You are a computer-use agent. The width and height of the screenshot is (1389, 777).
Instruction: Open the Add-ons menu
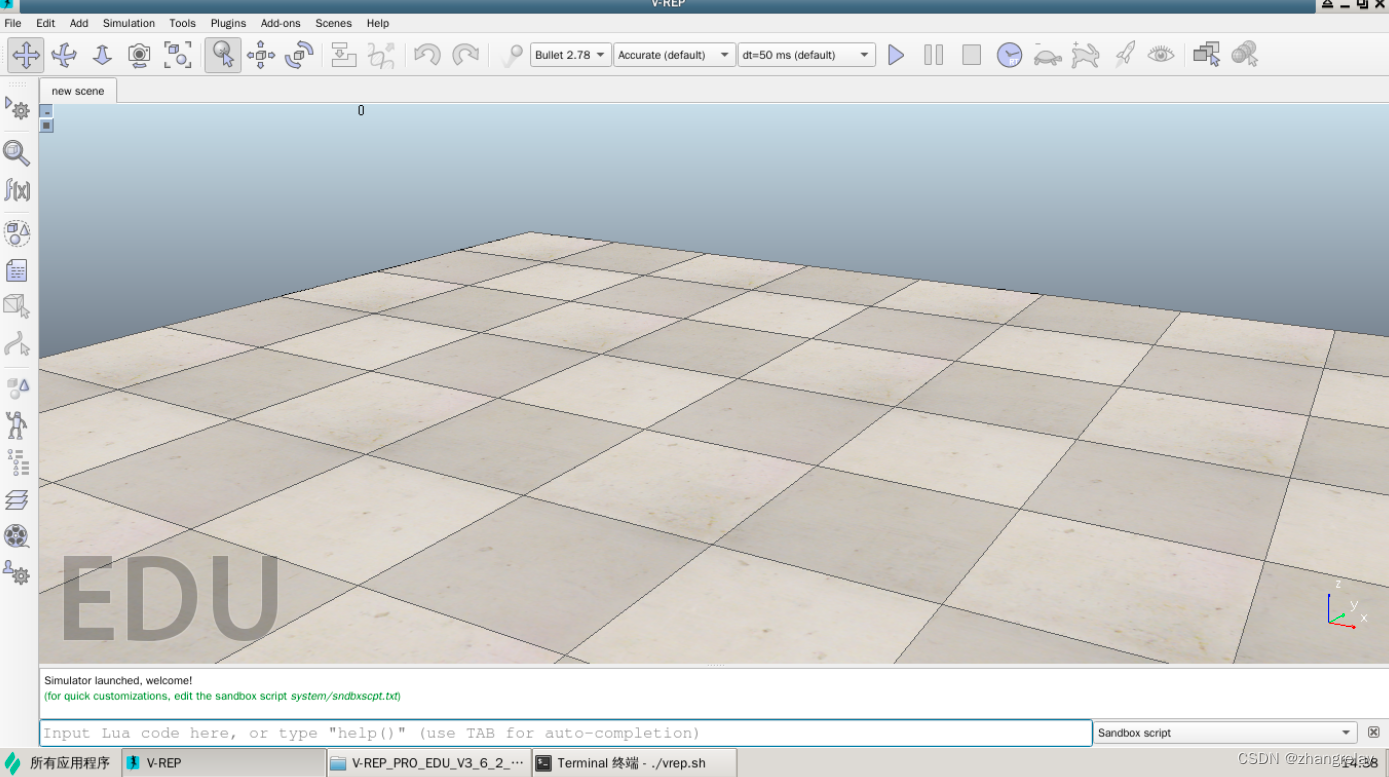pos(280,23)
